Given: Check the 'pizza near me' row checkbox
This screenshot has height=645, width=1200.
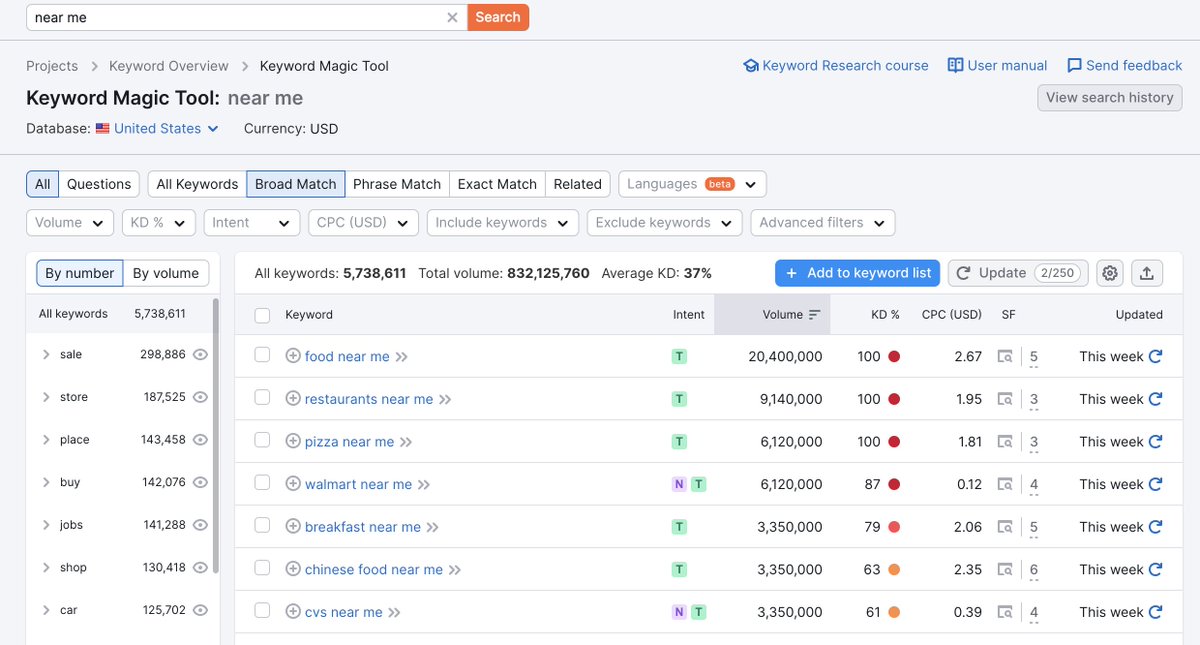Looking at the screenshot, I should coord(262,440).
